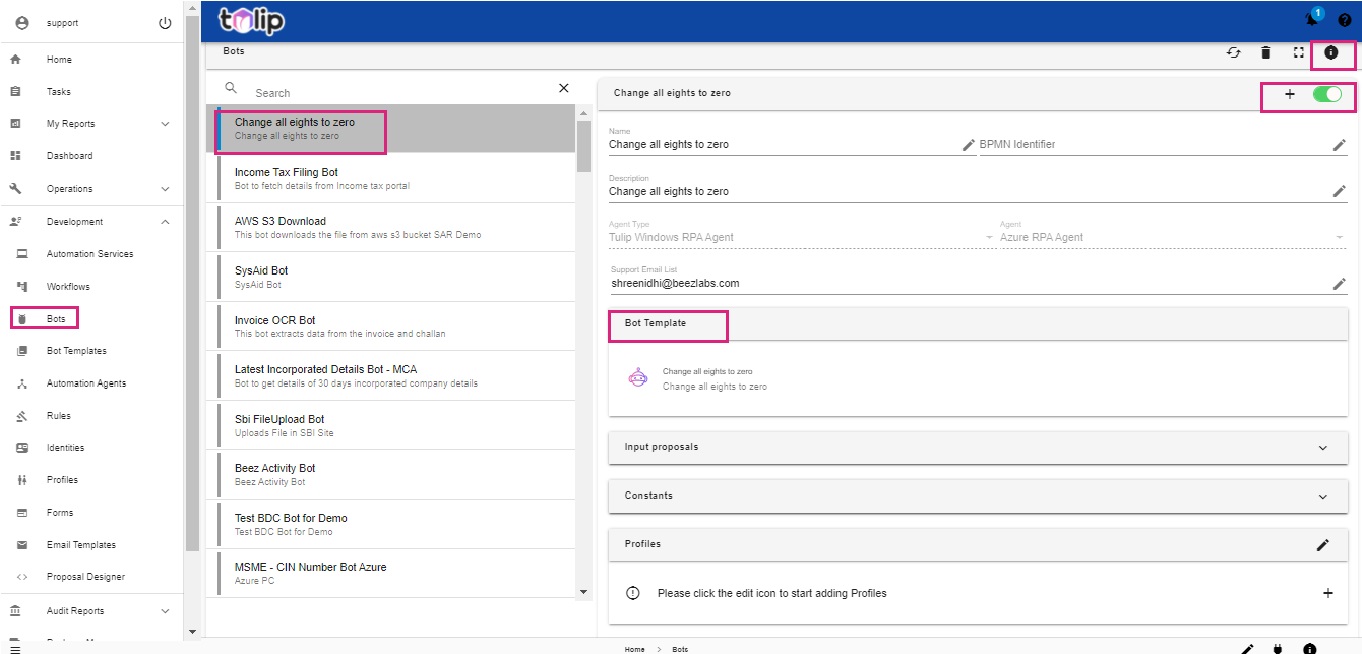Click Home breadcrumb link
Screen dimensions: 1362x654
[x=634, y=649]
